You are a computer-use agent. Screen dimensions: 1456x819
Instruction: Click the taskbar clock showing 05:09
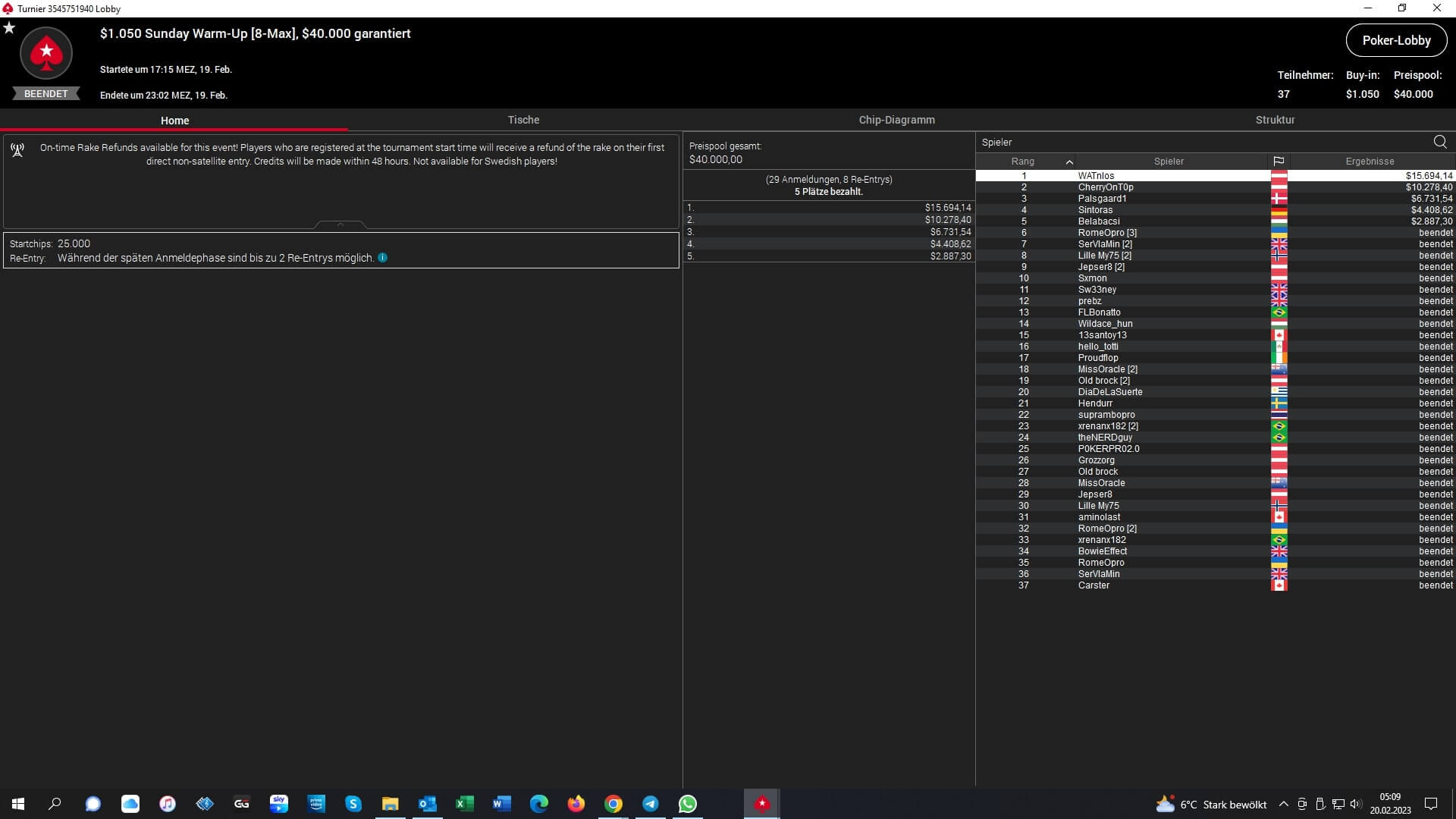pyautogui.click(x=1390, y=804)
